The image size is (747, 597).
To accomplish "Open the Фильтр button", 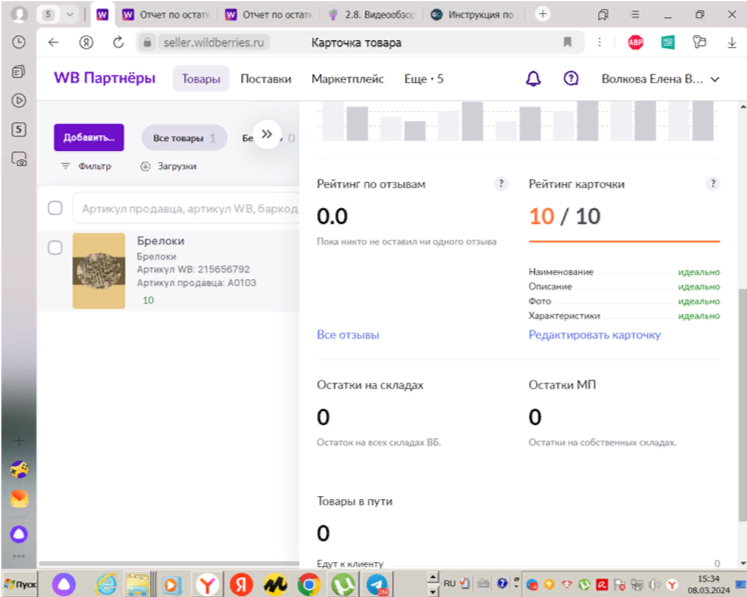I will tap(86, 166).
